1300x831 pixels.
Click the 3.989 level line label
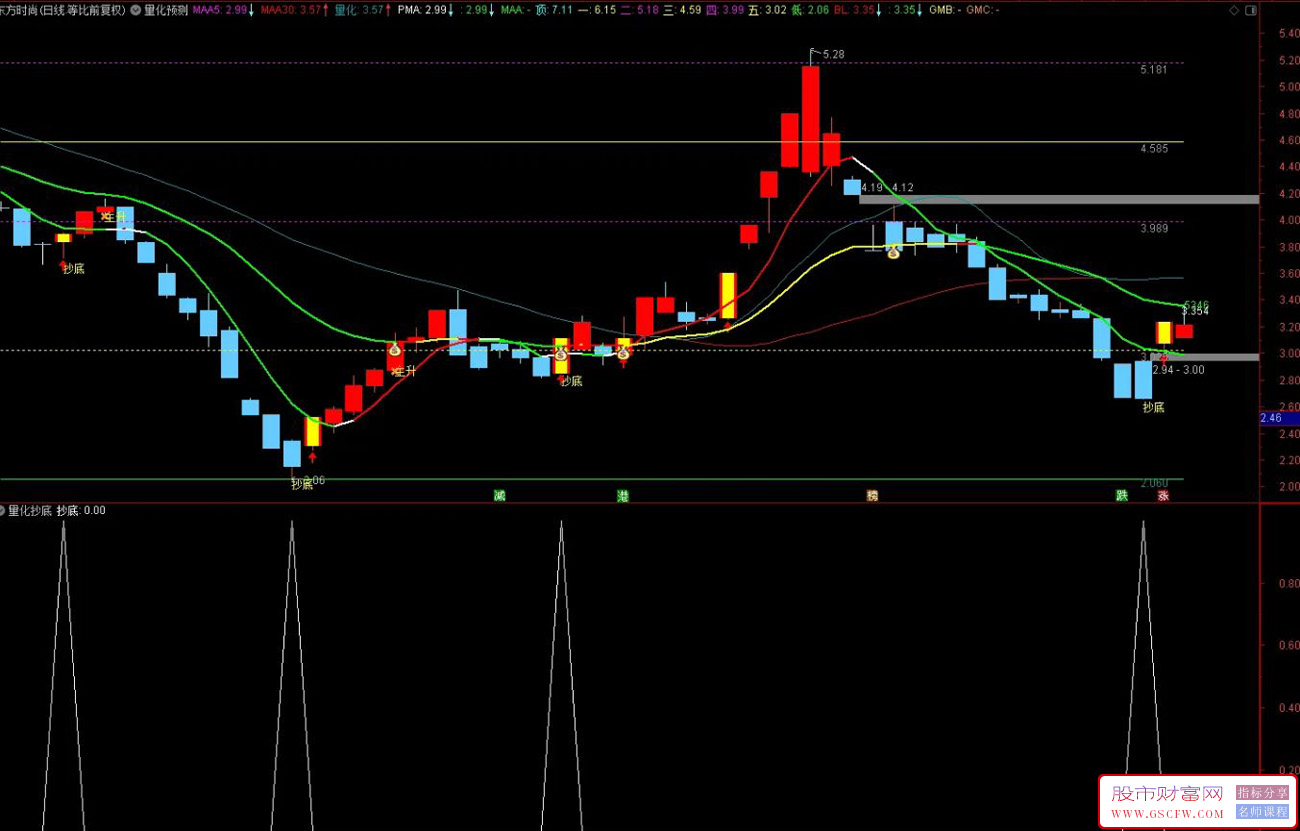pos(1153,229)
